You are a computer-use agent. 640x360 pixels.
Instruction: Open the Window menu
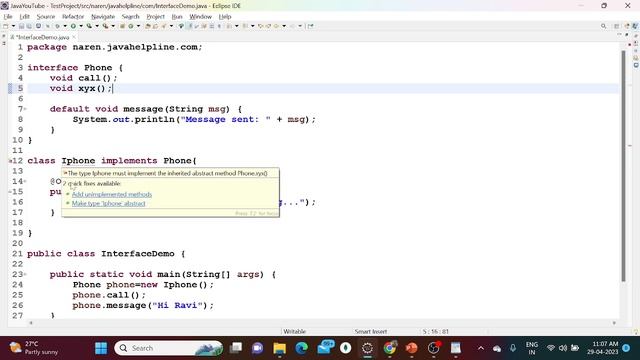pyautogui.click(x=200, y=17)
